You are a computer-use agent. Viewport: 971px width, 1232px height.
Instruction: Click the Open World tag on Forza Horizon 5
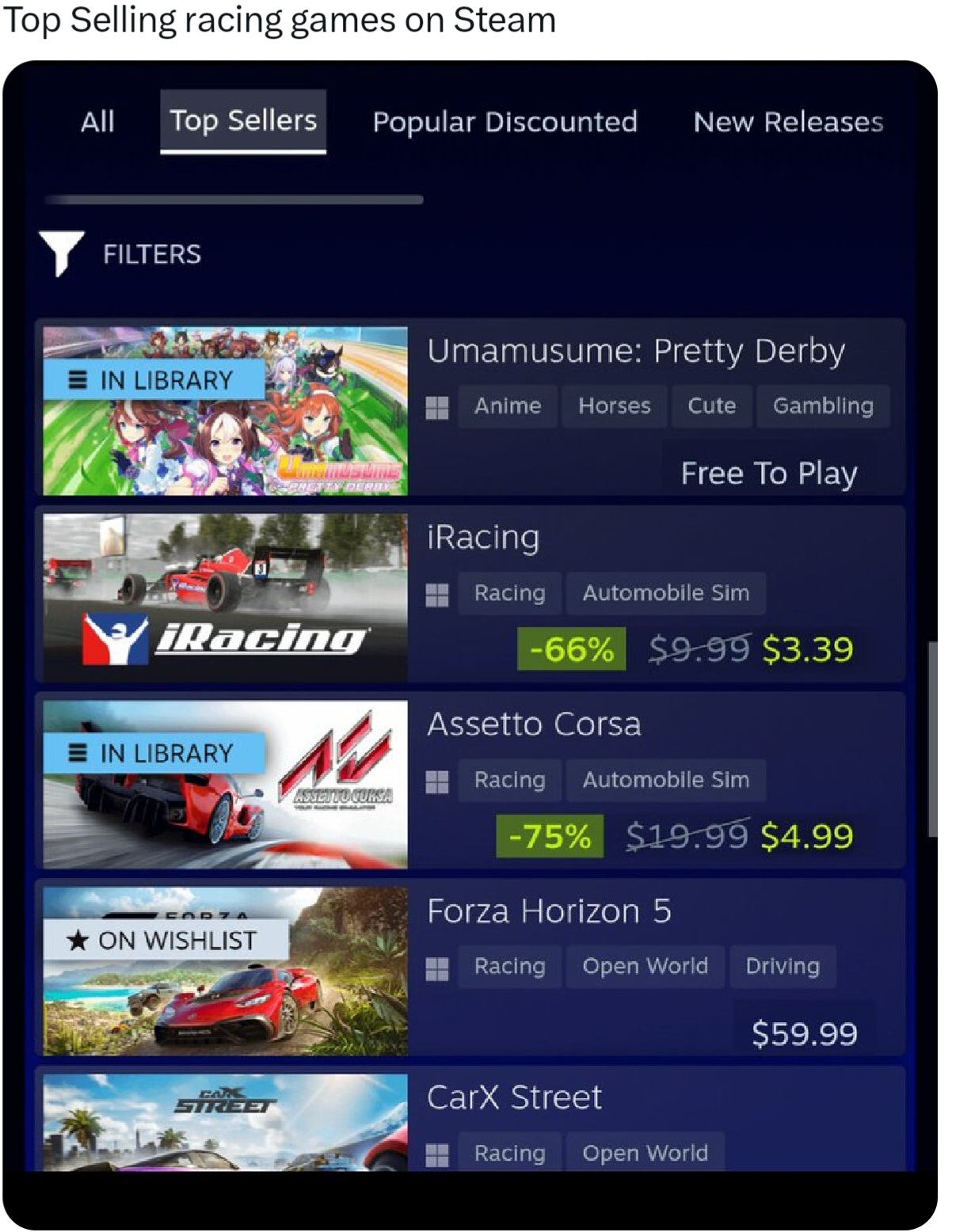click(645, 966)
